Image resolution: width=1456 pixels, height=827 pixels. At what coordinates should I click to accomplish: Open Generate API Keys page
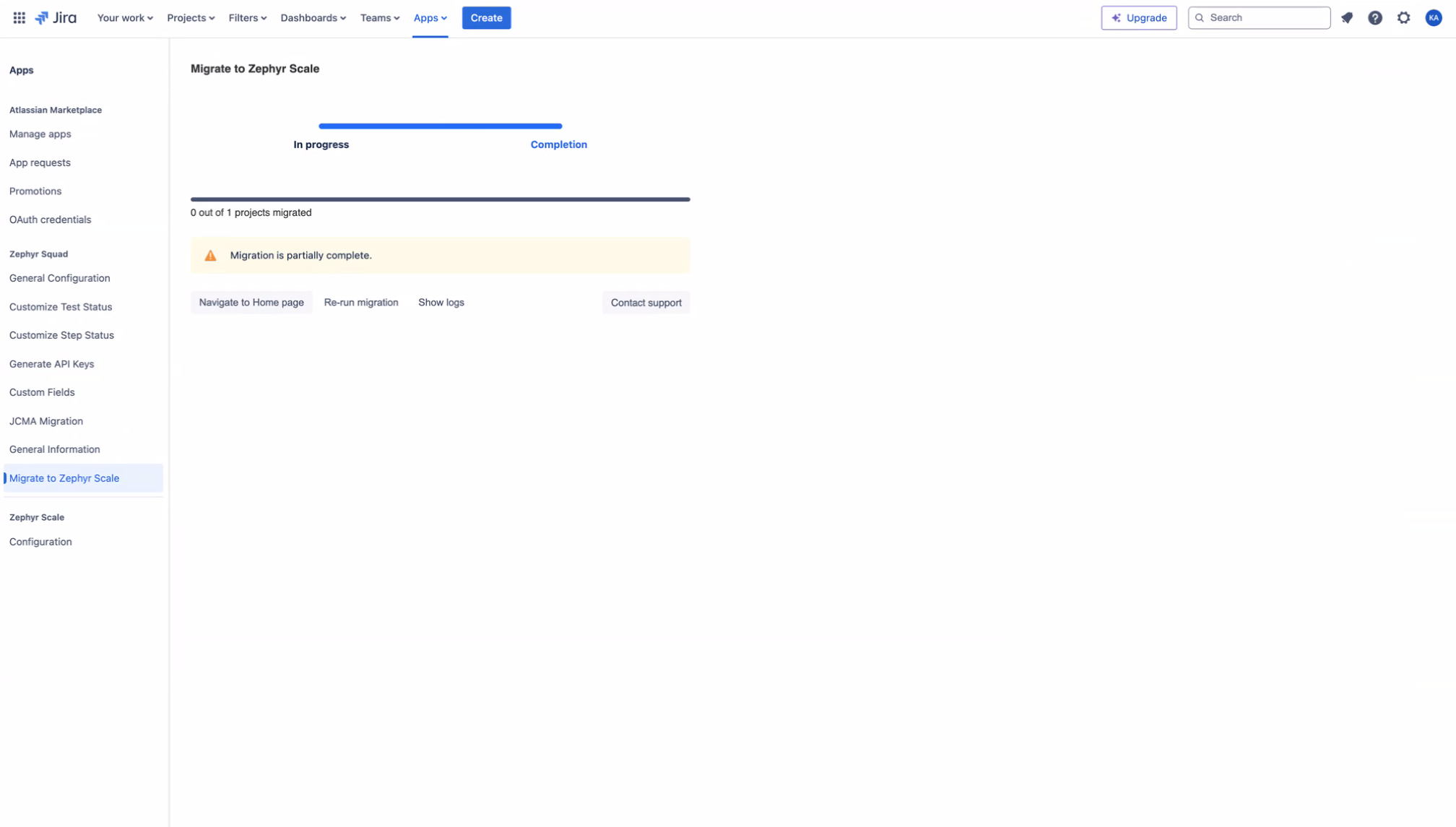[x=52, y=365]
